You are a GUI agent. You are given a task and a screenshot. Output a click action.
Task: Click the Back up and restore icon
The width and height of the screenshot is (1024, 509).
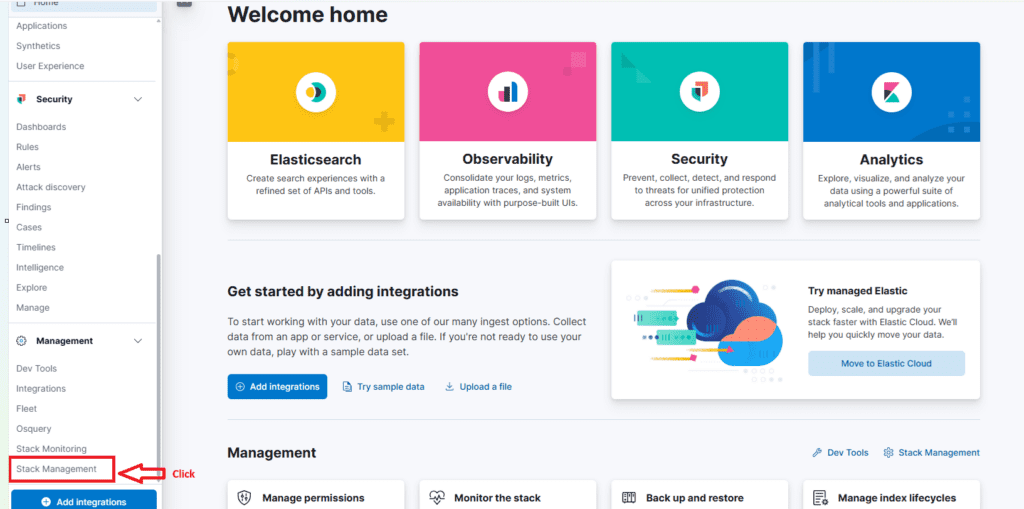[629, 497]
